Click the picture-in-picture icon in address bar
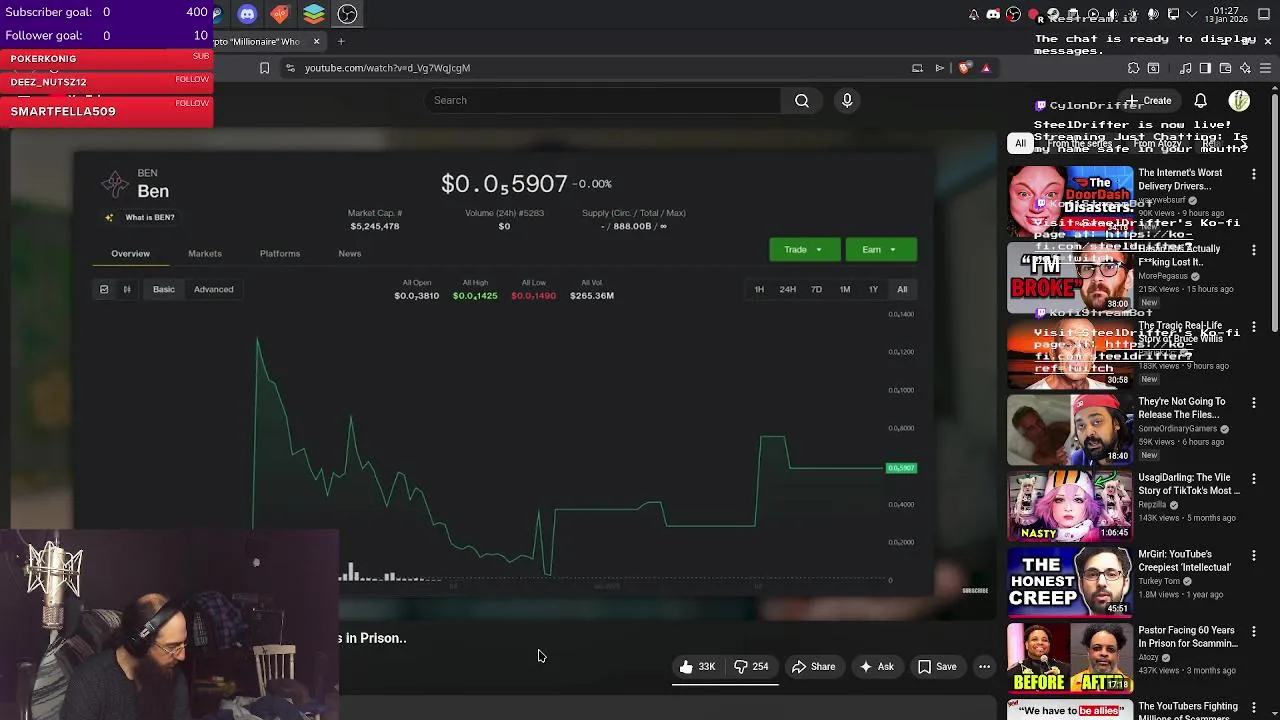This screenshot has width=1280, height=720. tap(917, 68)
